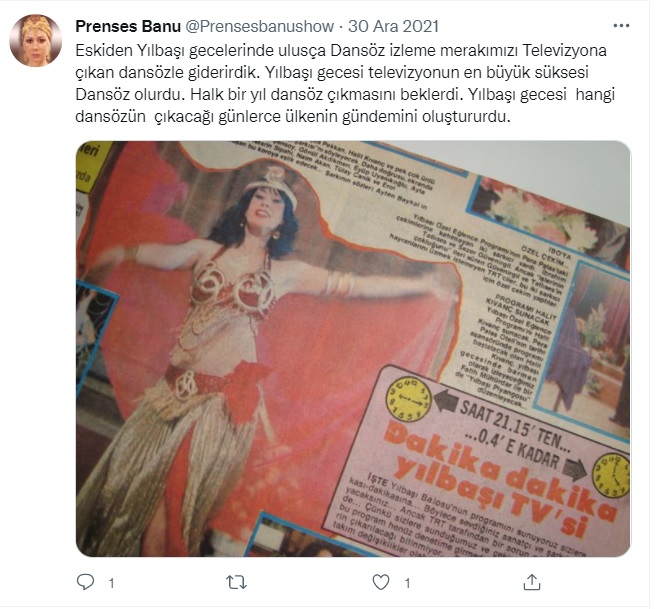Open tweet details by clicking the tweet text
Image resolution: width=664 pixels, height=609 pixels.
coord(345,83)
